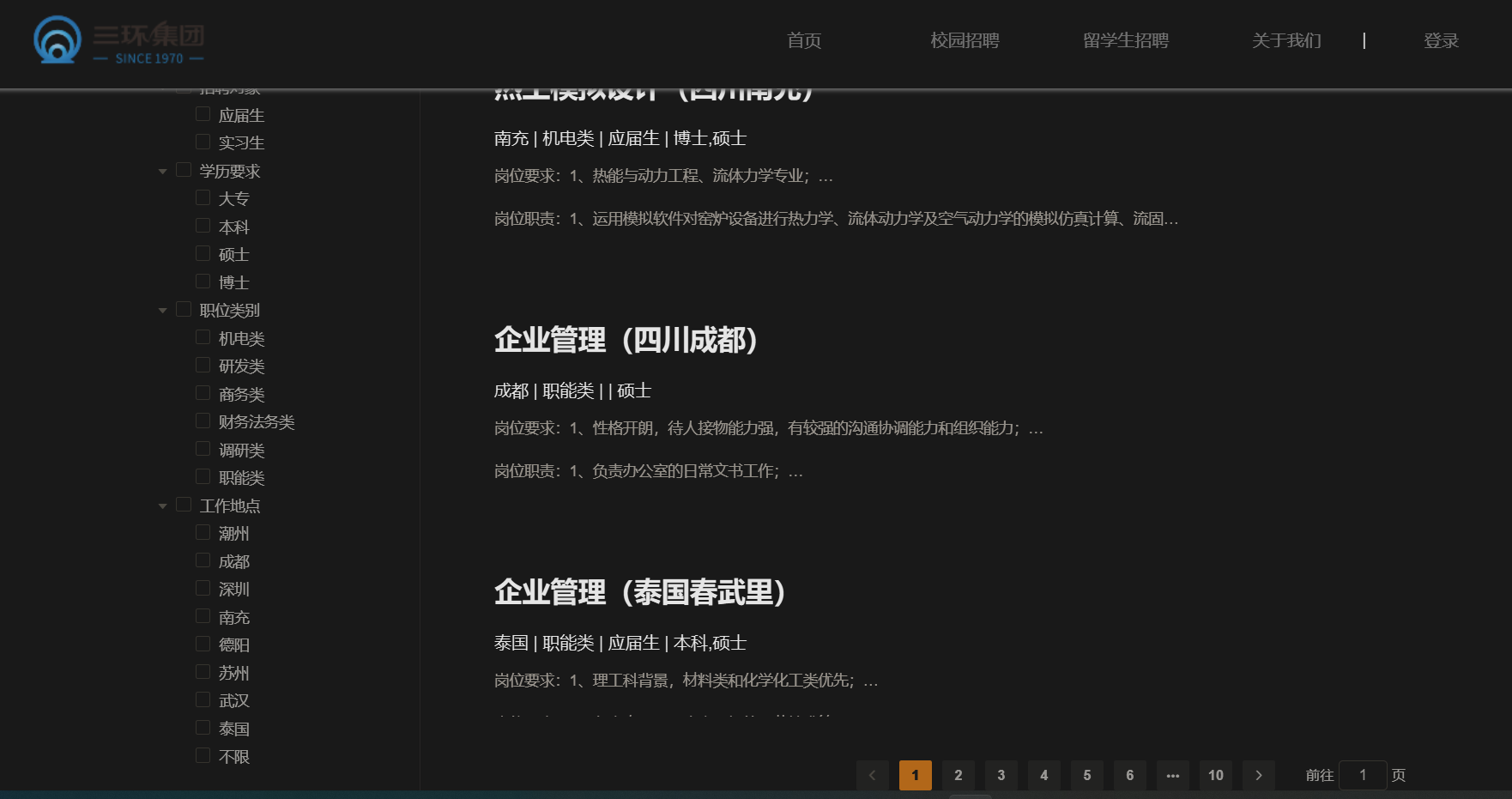Check the 实习生 filter checkbox

(x=203, y=142)
